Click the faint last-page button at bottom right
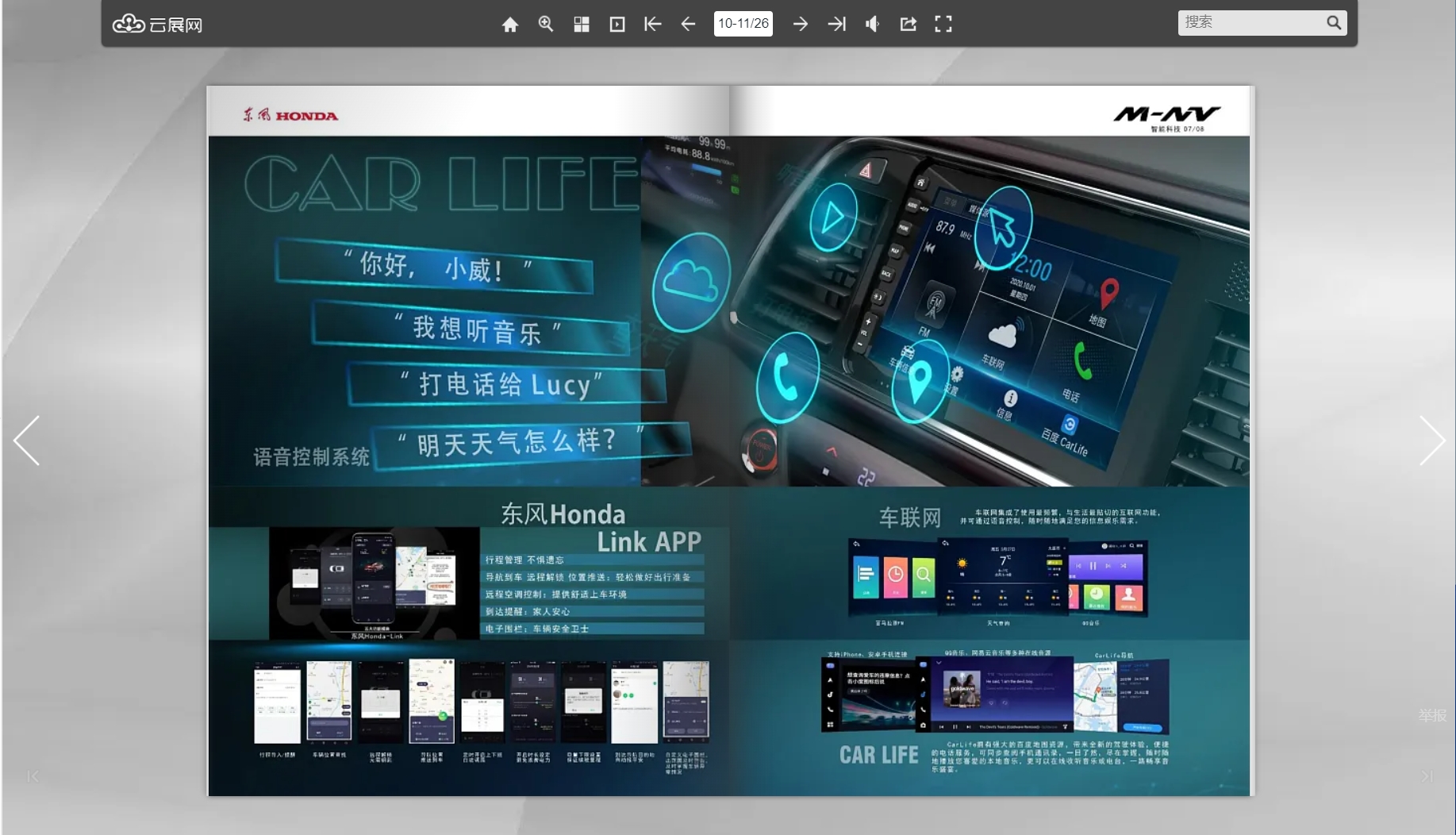This screenshot has height=835, width=1456. (1427, 776)
